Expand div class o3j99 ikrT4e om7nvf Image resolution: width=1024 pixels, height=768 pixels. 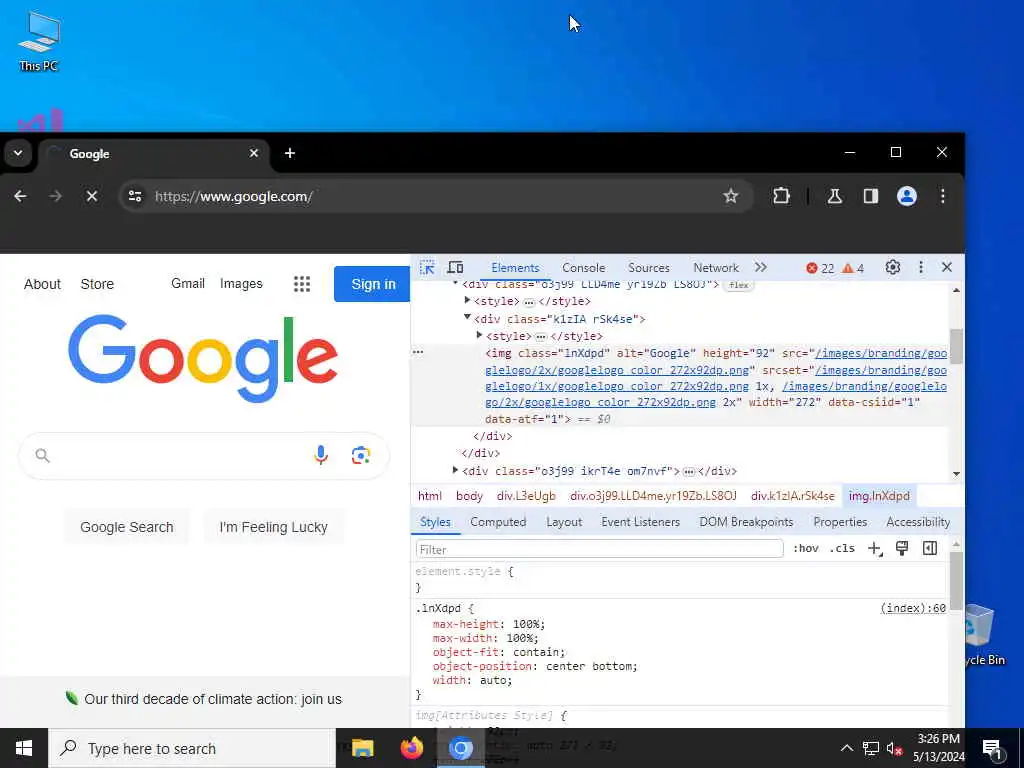click(x=455, y=470)
